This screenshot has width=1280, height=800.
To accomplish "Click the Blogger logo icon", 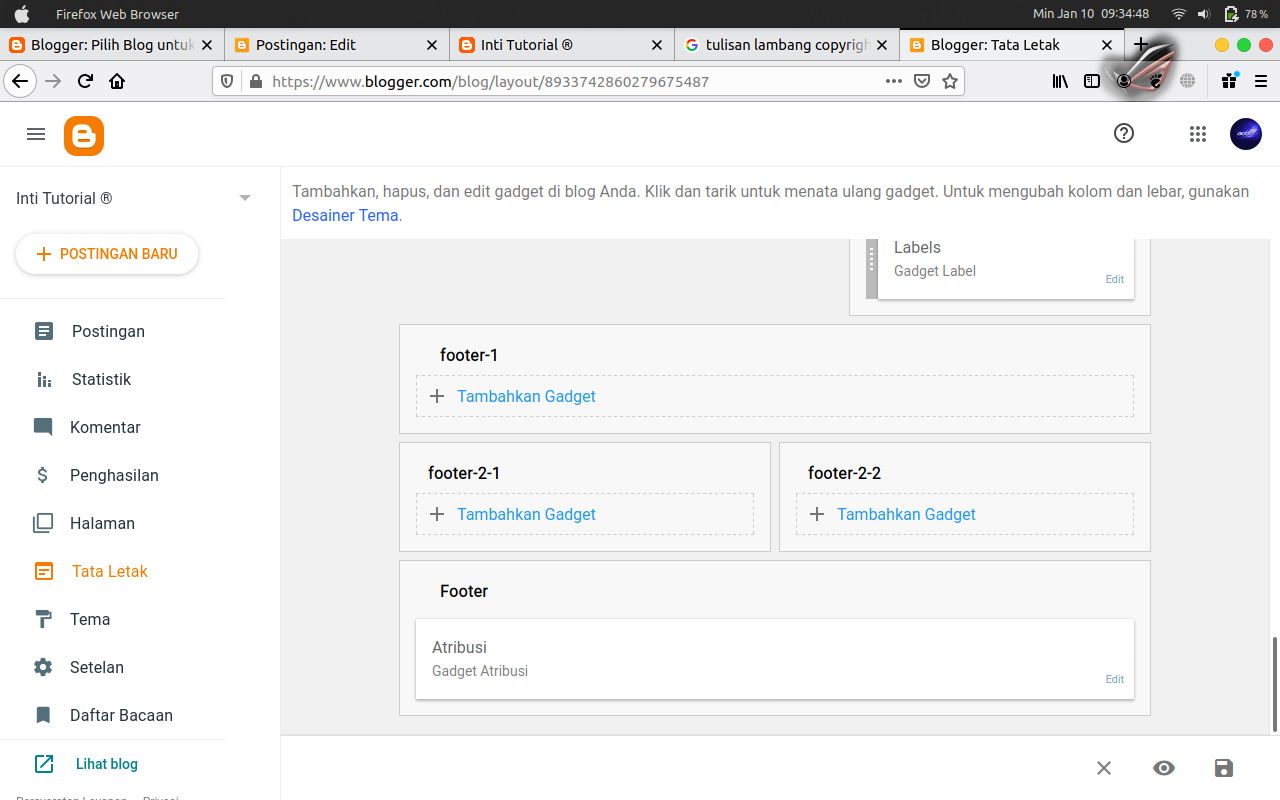I will pyautogui.click(x=84, y=134).
